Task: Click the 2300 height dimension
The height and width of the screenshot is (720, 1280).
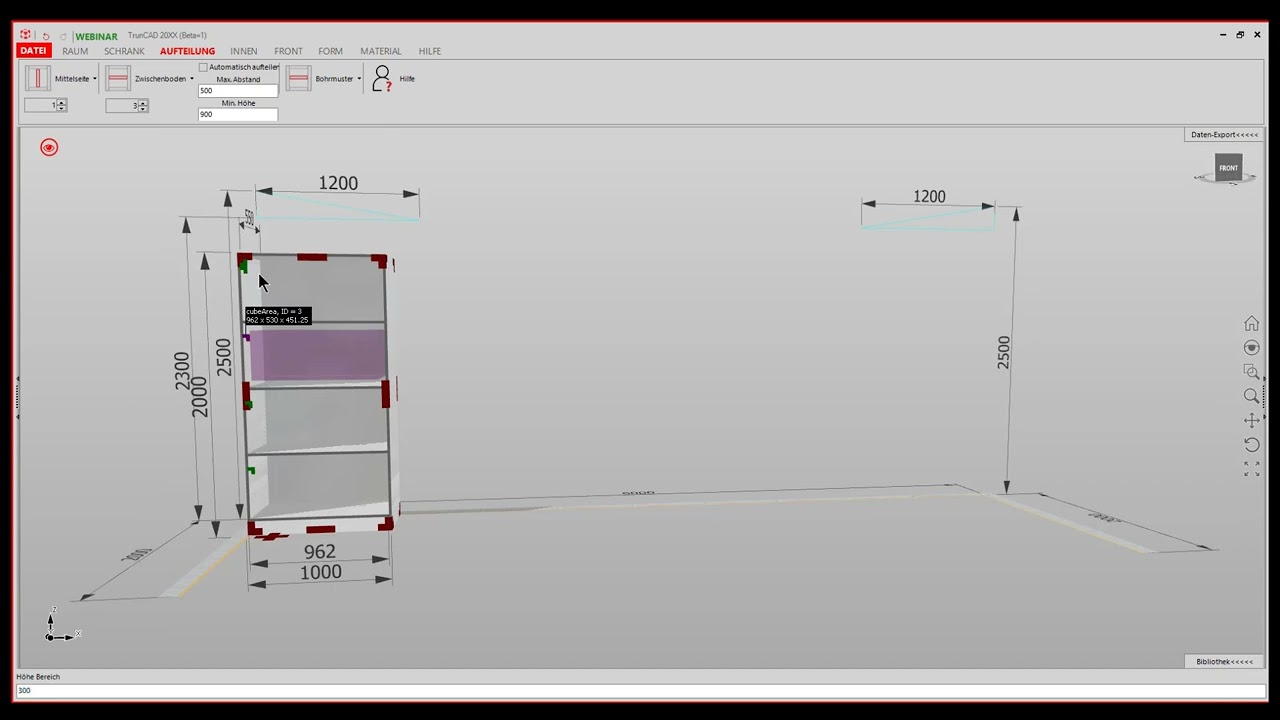Action: point(182,371)
